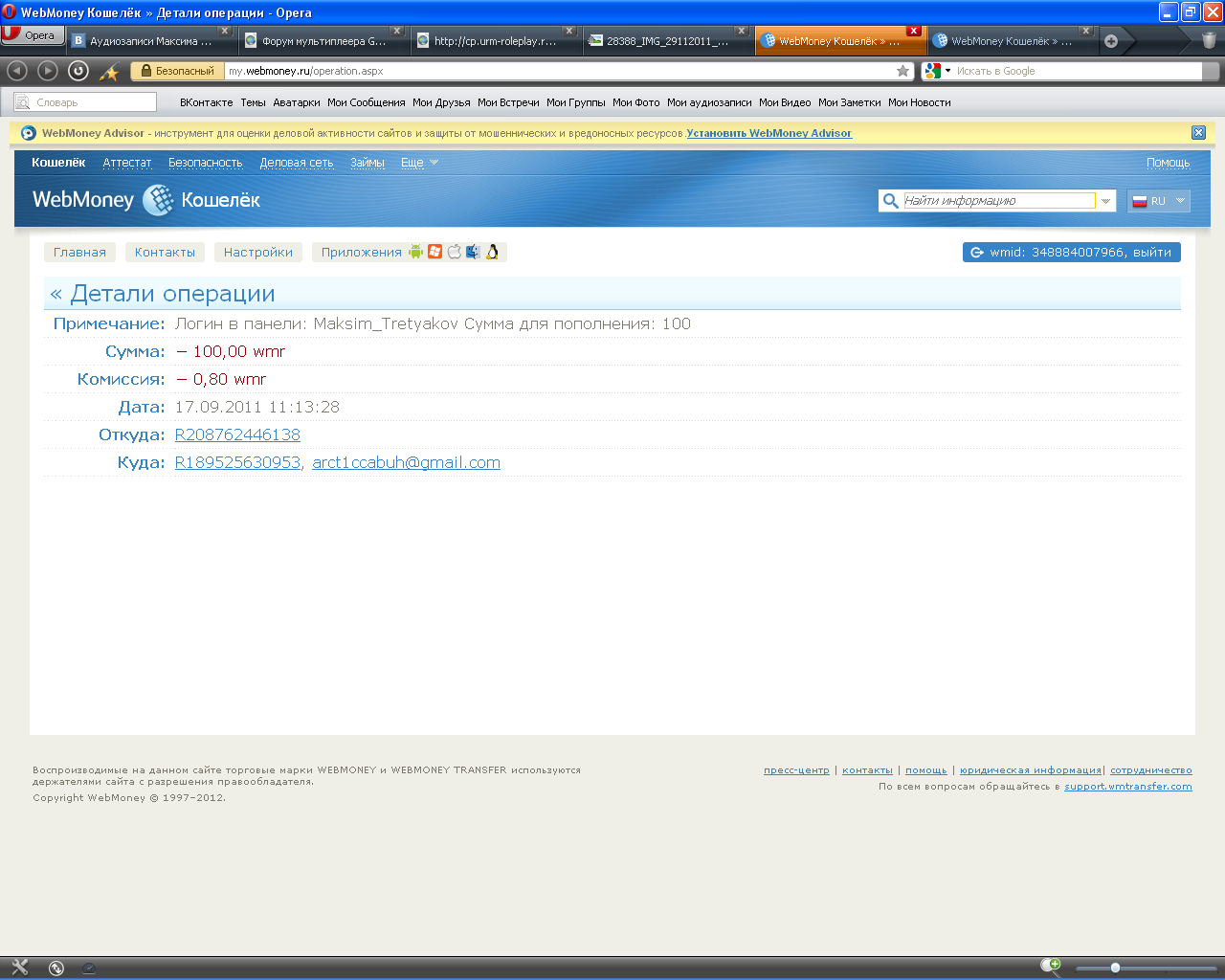Open Мои Новости bookmark
1225x980 pixels.
(x=920, y=102)
